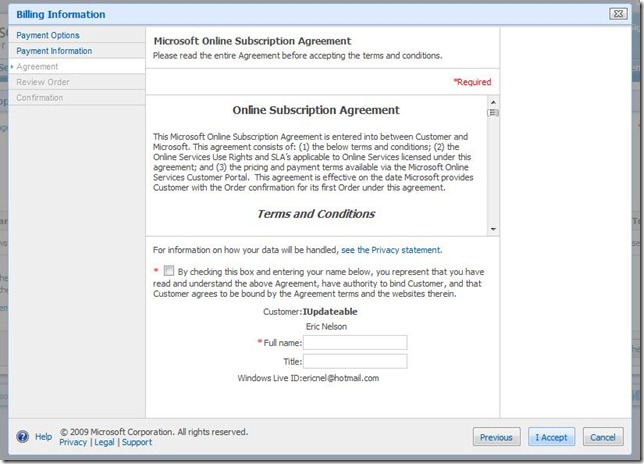Click the blue Help question mark icon
644x464 pixels.
23,436
